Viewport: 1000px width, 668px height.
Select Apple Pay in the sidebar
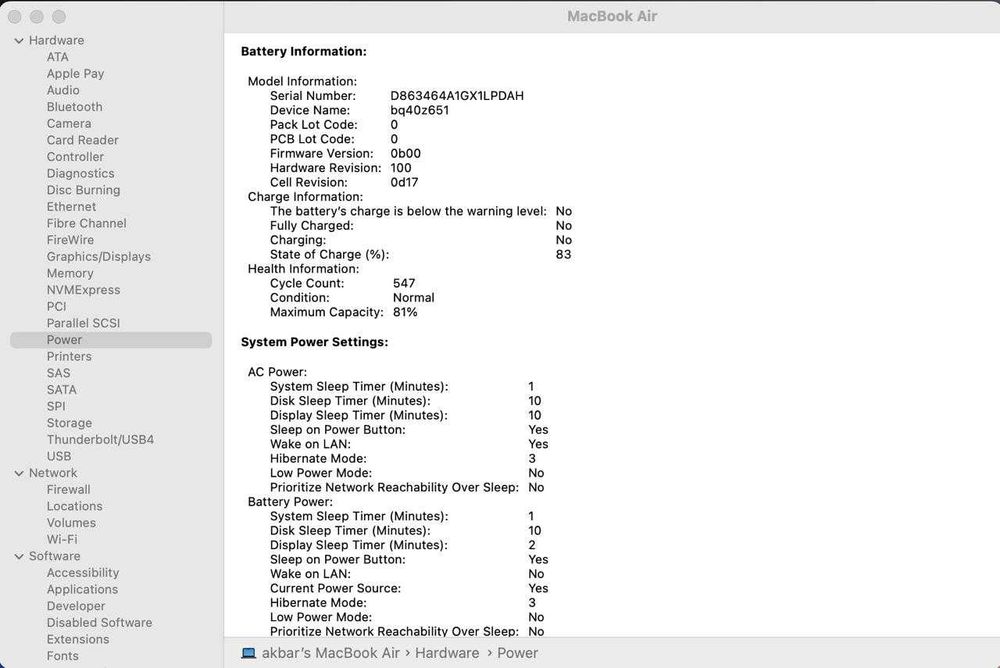[x=75, y=73]
